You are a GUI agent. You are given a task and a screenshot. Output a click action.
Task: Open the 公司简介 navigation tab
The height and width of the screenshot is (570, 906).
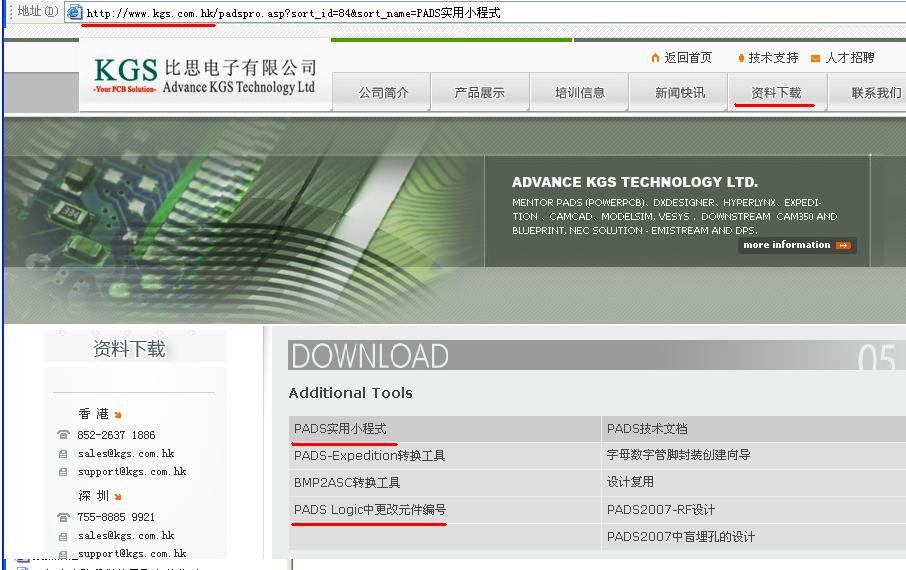(x=383, y=92)
